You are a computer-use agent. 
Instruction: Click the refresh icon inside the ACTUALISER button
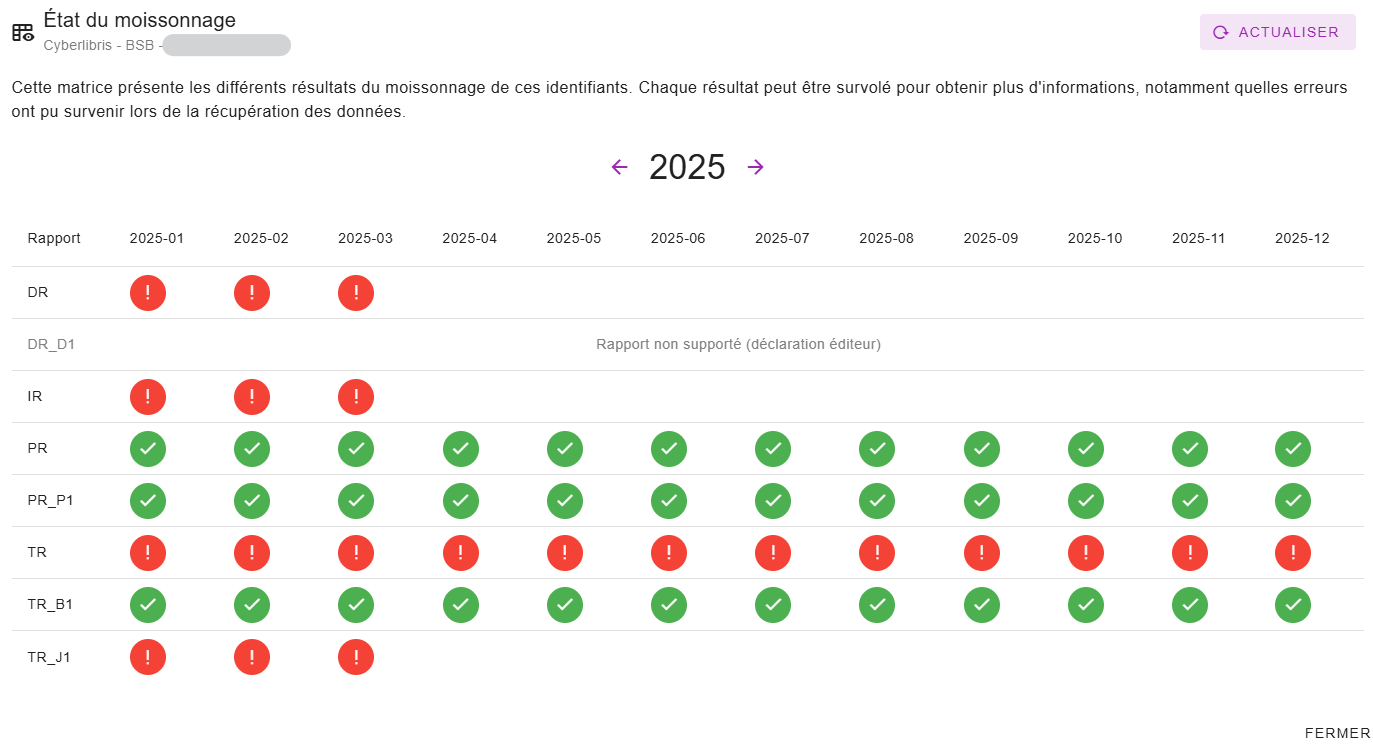point(1220,31)
